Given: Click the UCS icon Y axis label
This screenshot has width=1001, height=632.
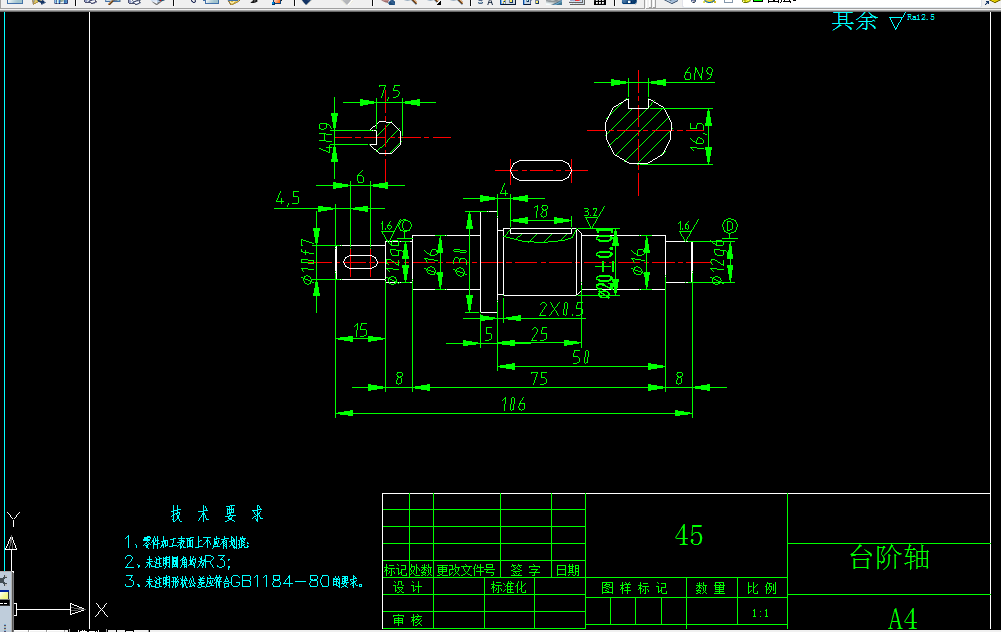Looking at the screenshot, I should [x=13, y=519].
